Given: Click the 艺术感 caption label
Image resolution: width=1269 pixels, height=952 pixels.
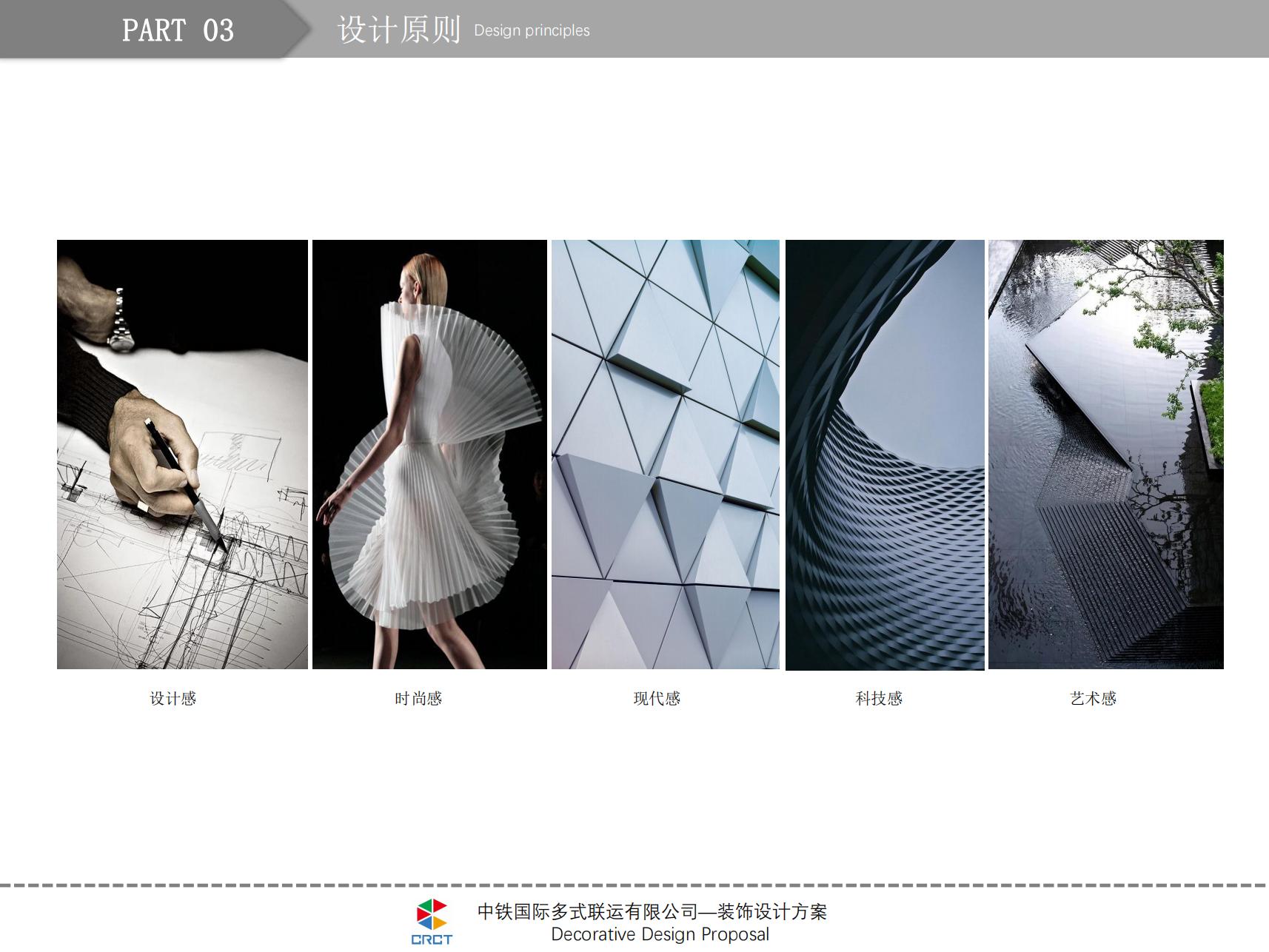Looking at the screenshot, I should (x=1093, y=698).
